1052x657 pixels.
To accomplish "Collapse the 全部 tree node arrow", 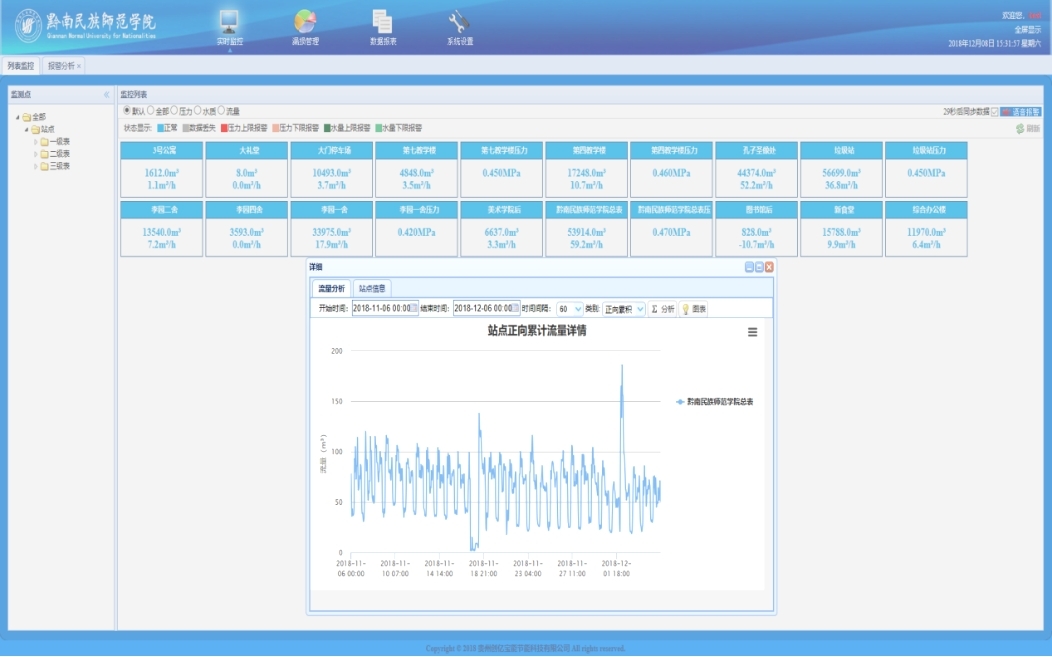I will pos(18,117).
